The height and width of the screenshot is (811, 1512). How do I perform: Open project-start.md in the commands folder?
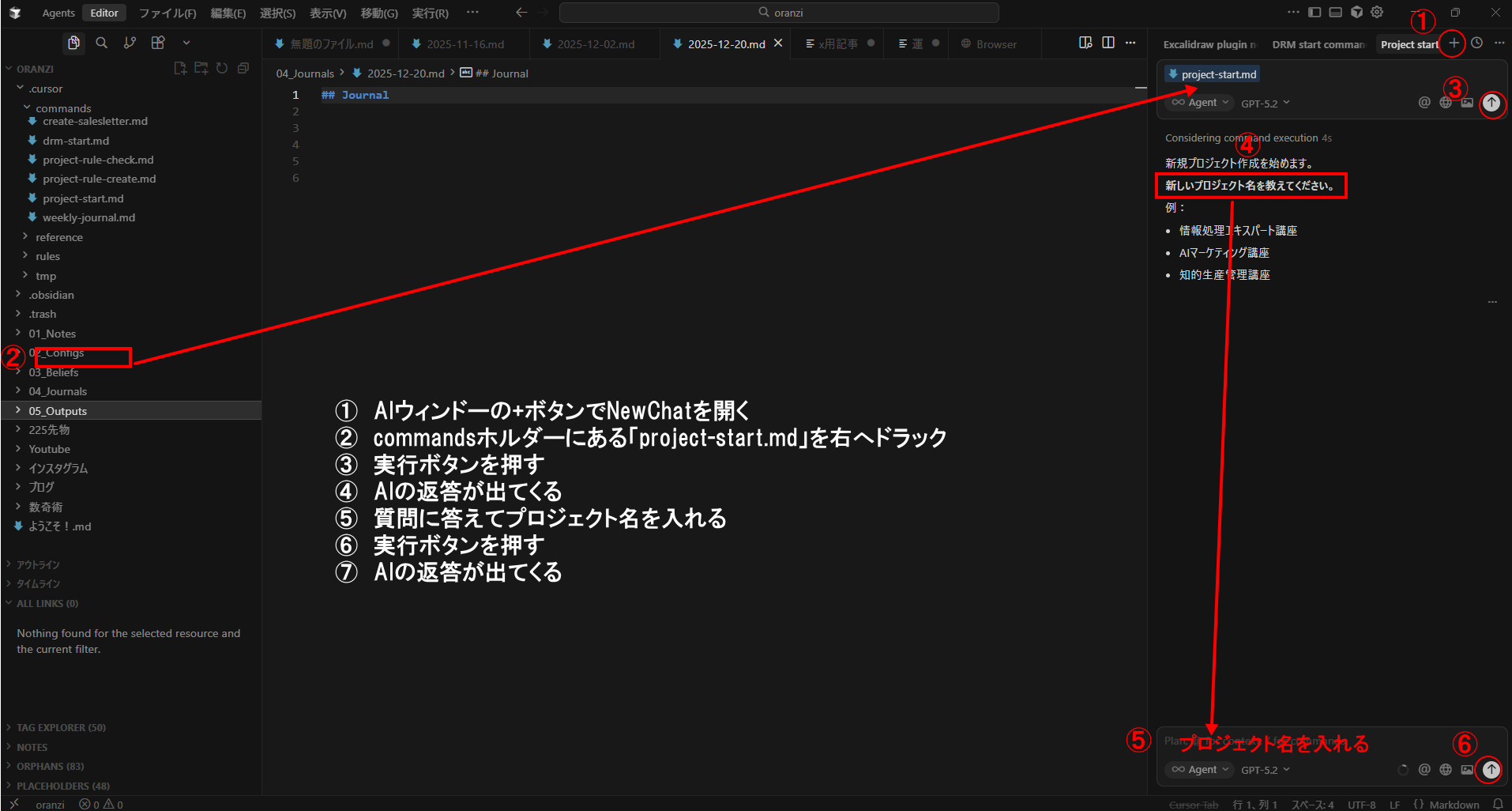point(83,198)
